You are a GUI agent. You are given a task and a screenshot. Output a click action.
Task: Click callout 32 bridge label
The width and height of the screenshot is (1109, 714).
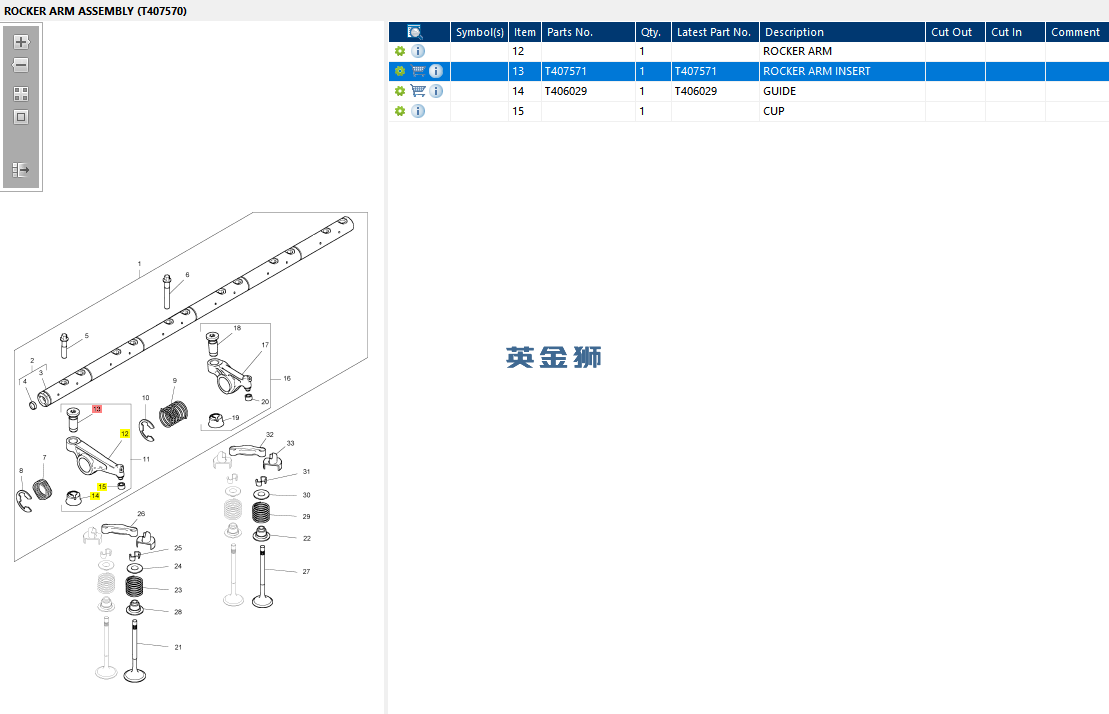(x=269, y=435)
